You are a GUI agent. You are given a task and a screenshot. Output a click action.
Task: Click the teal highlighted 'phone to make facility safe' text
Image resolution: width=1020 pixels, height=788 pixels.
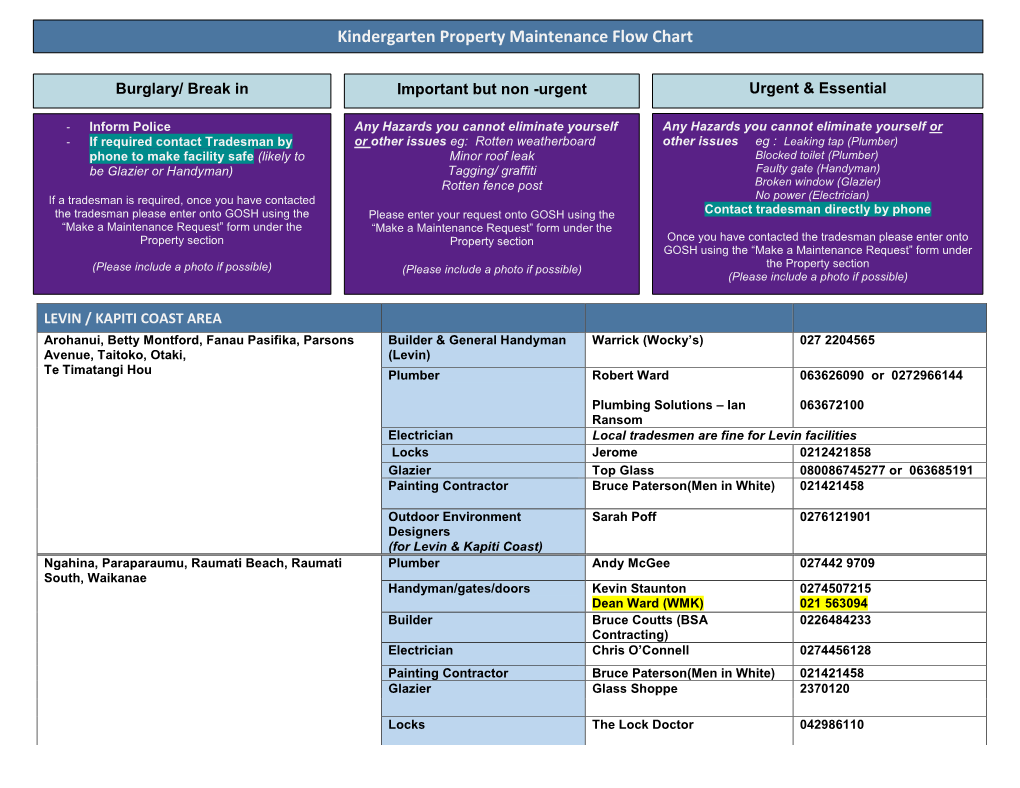171,157
